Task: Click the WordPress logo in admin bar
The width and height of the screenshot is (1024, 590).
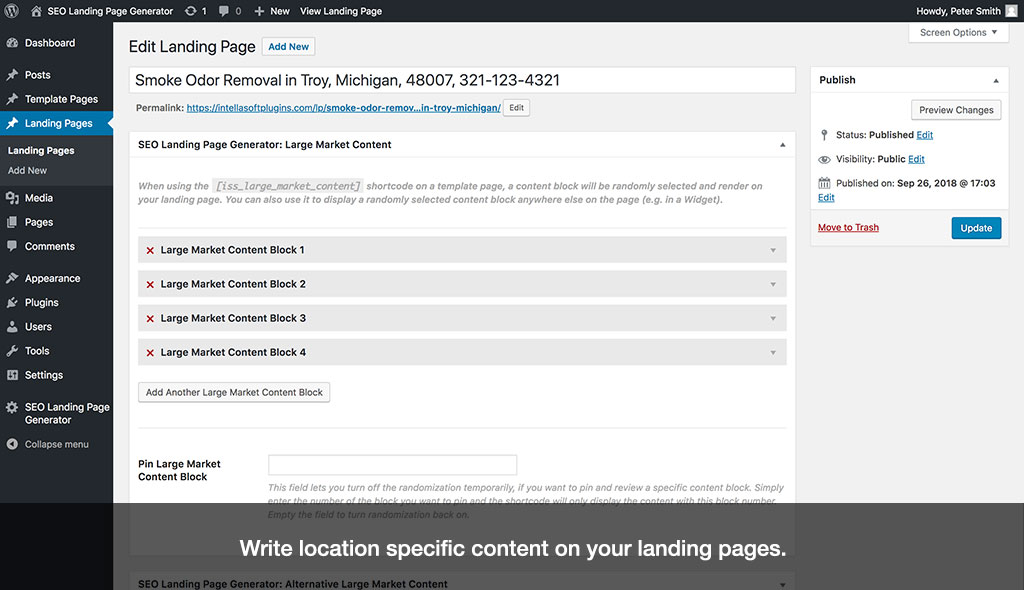Action: [x=11, y=11]
